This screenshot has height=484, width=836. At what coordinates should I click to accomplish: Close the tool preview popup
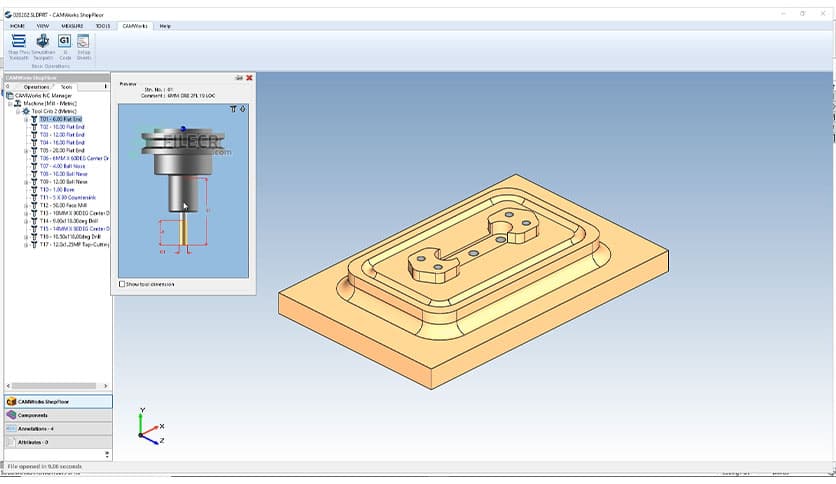249,77
